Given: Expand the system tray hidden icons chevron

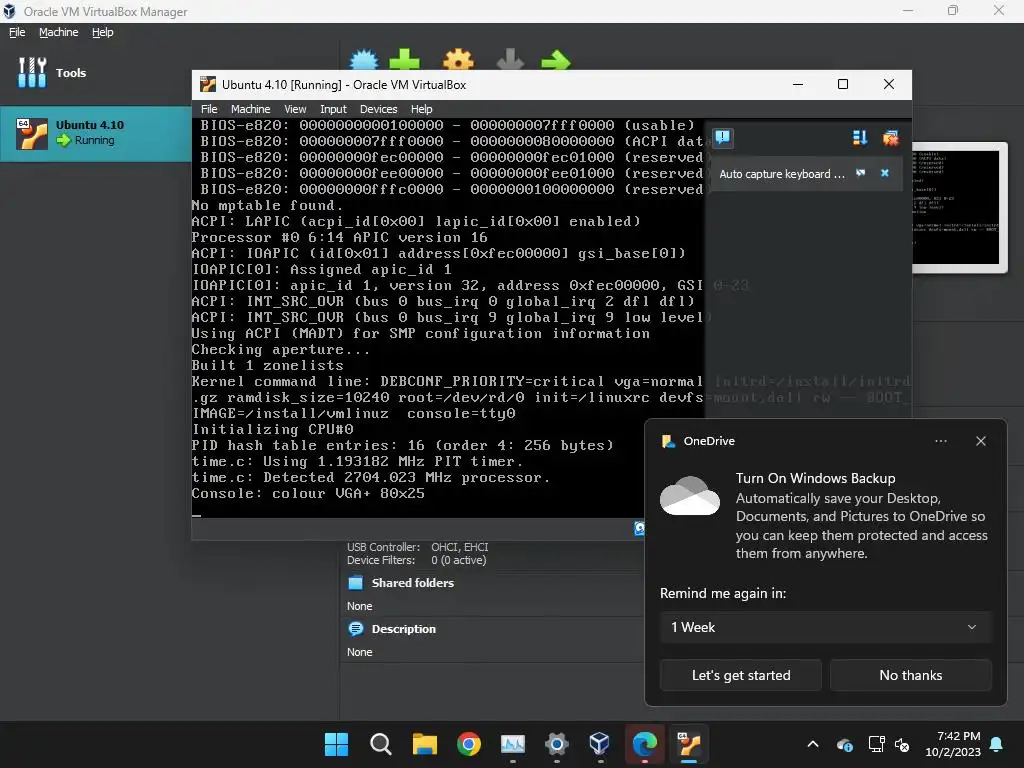Looking at the screenshot, I should coord(812,744).
